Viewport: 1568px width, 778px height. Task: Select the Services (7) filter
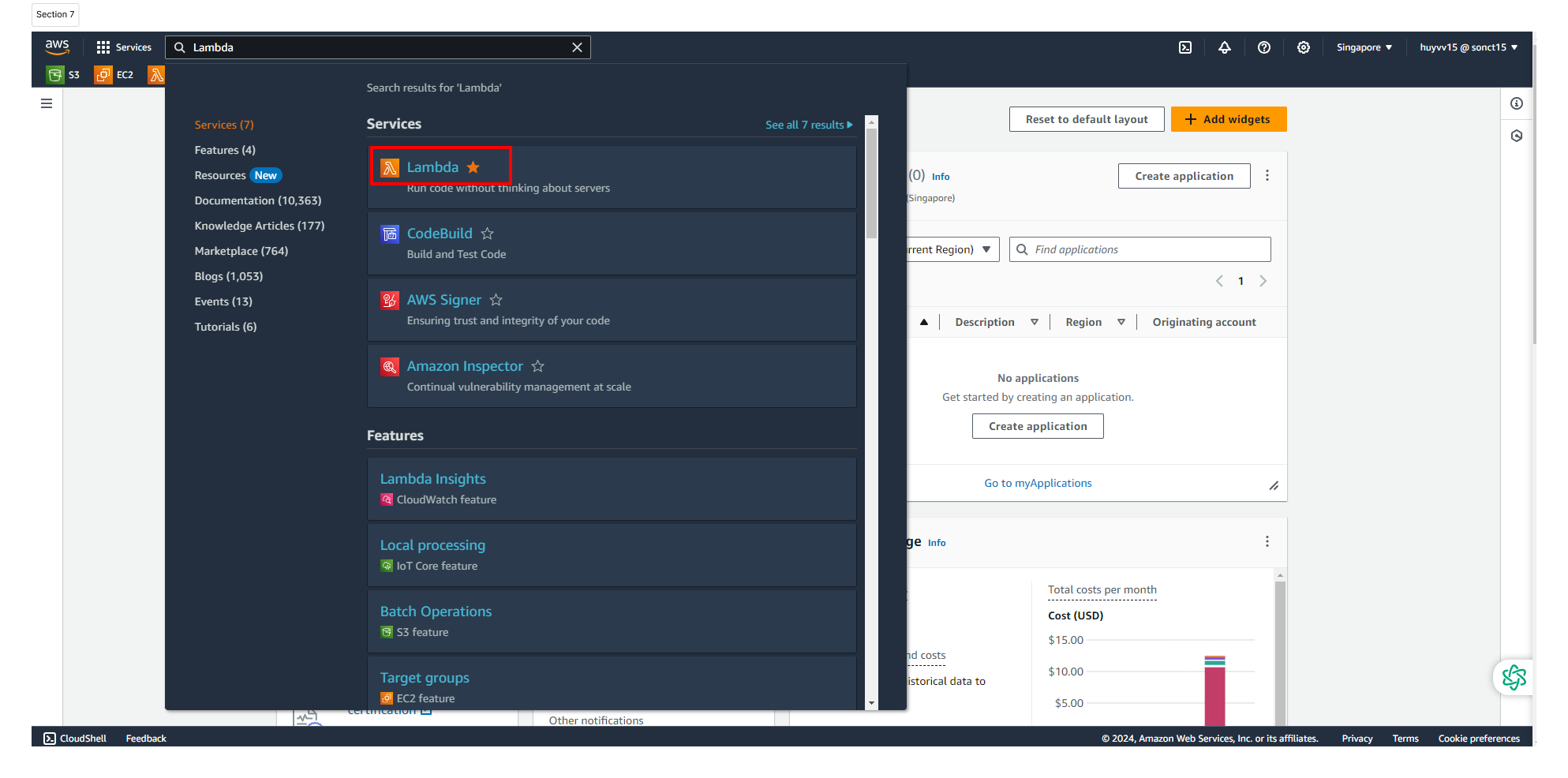(224, 125)
